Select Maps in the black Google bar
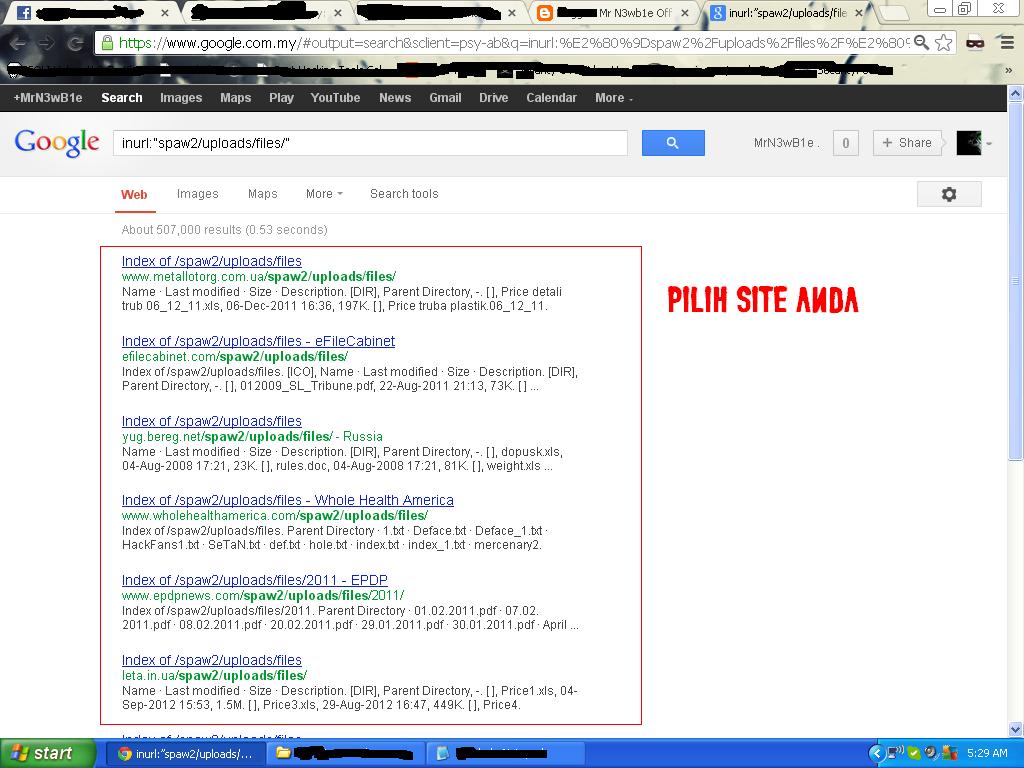Viewport: 1024px width, 768px height. (x=236, y=98)
